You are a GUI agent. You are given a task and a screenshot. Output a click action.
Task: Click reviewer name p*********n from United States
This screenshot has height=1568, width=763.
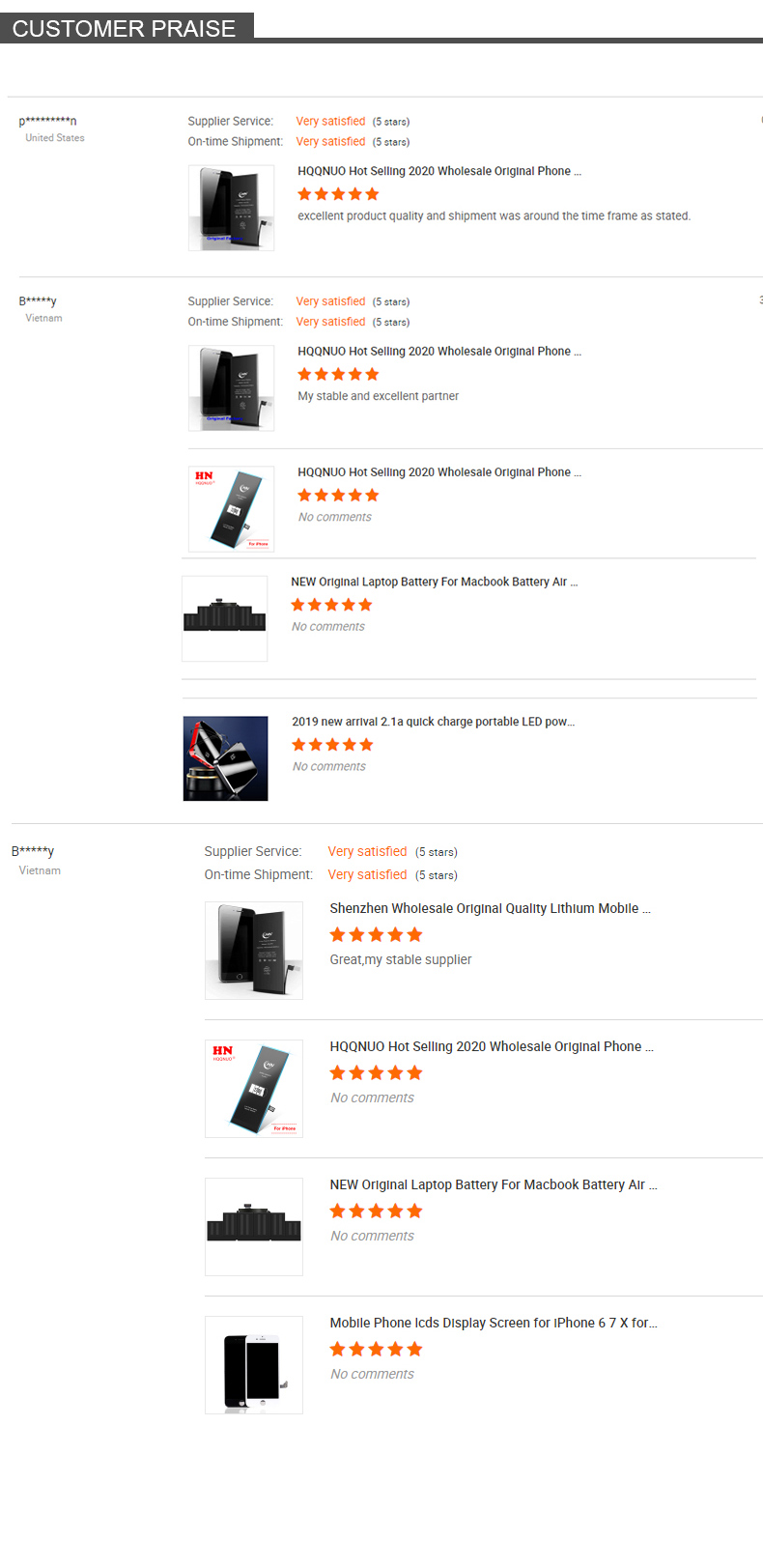(x=47, y=121)
